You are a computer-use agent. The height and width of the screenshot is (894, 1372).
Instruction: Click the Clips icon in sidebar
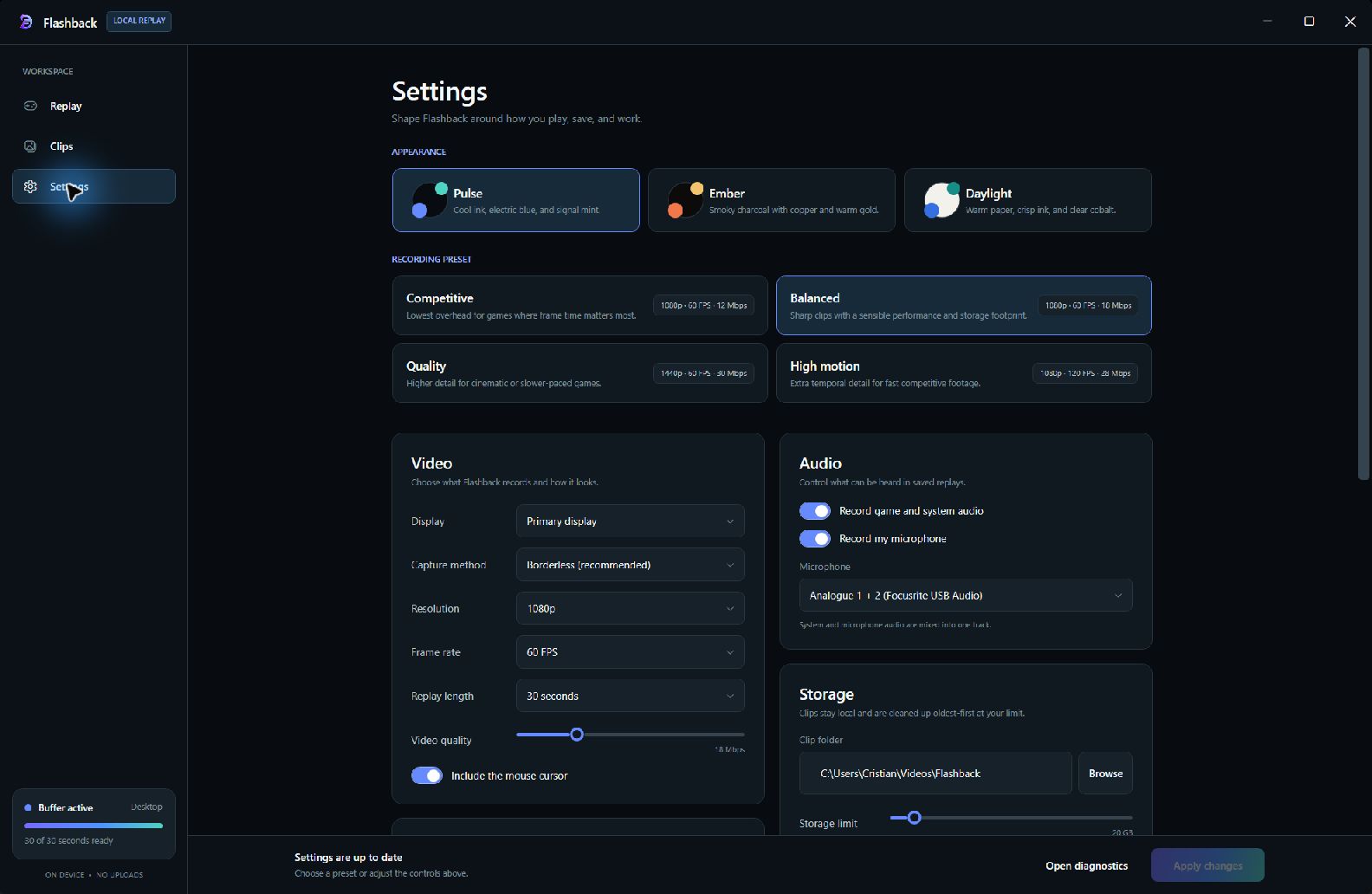point(30,146)
